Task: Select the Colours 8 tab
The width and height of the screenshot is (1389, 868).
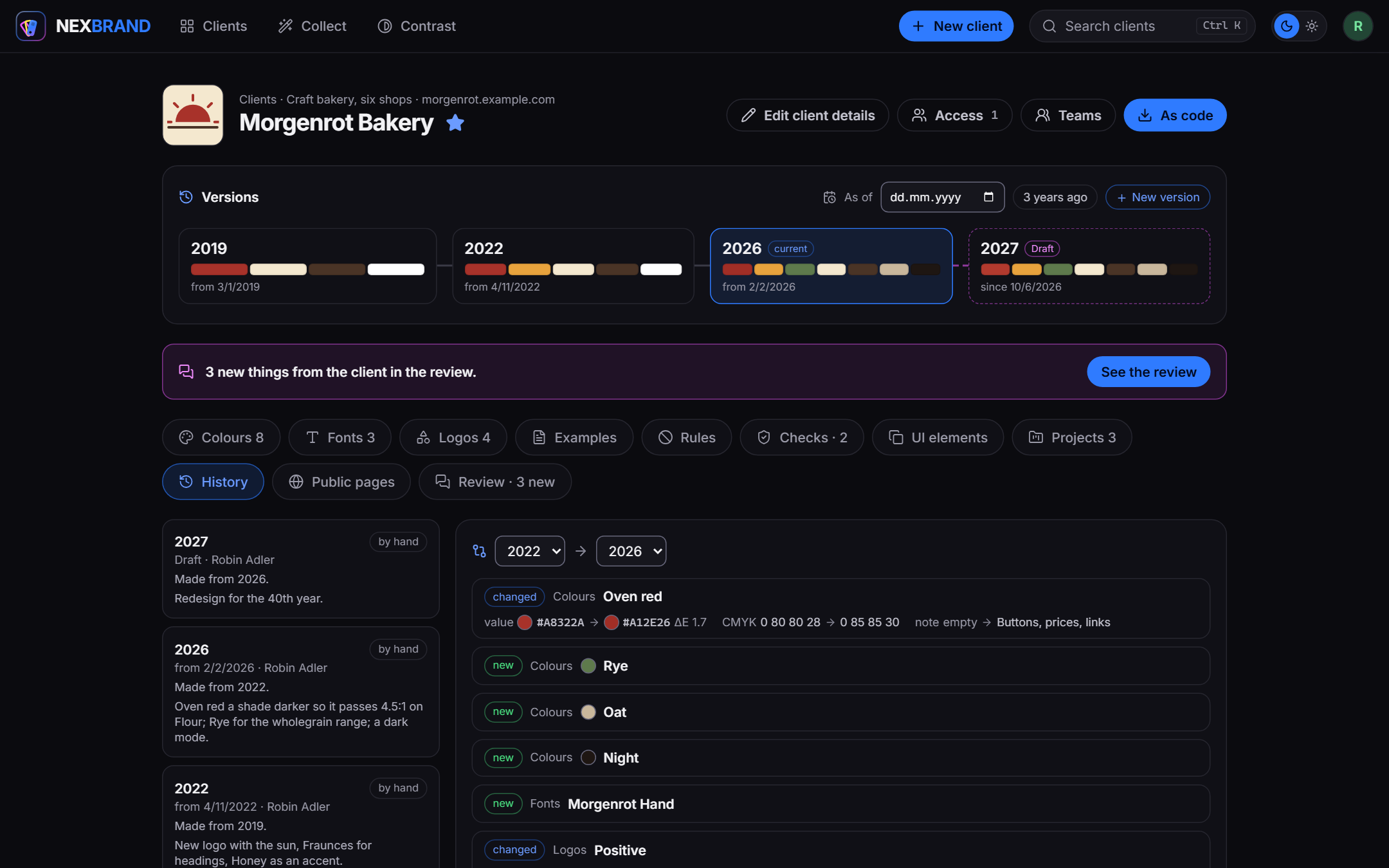Action: coord(221,437)
